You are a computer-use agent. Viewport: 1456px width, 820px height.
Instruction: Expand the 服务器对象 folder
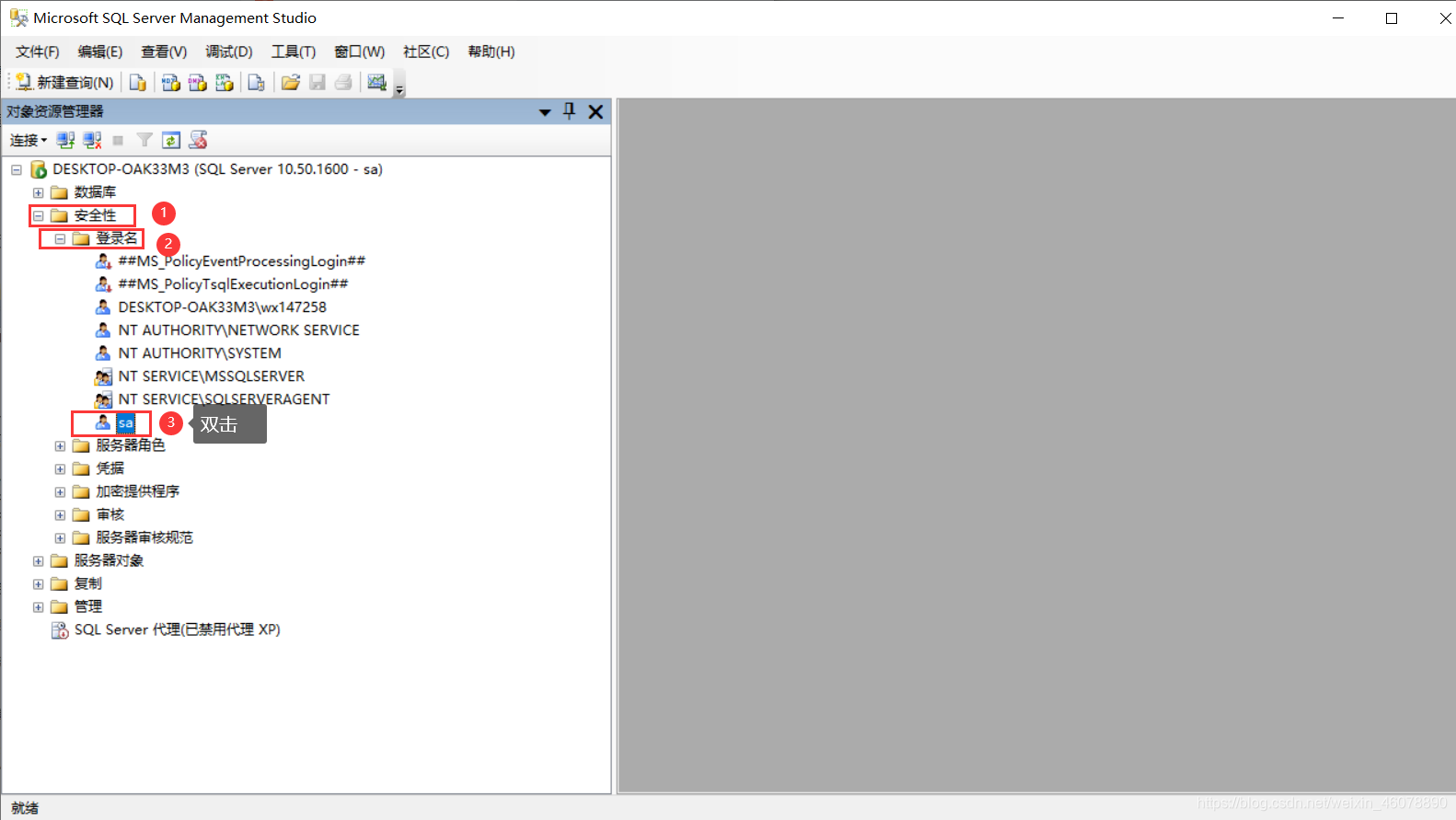point(38,560)
